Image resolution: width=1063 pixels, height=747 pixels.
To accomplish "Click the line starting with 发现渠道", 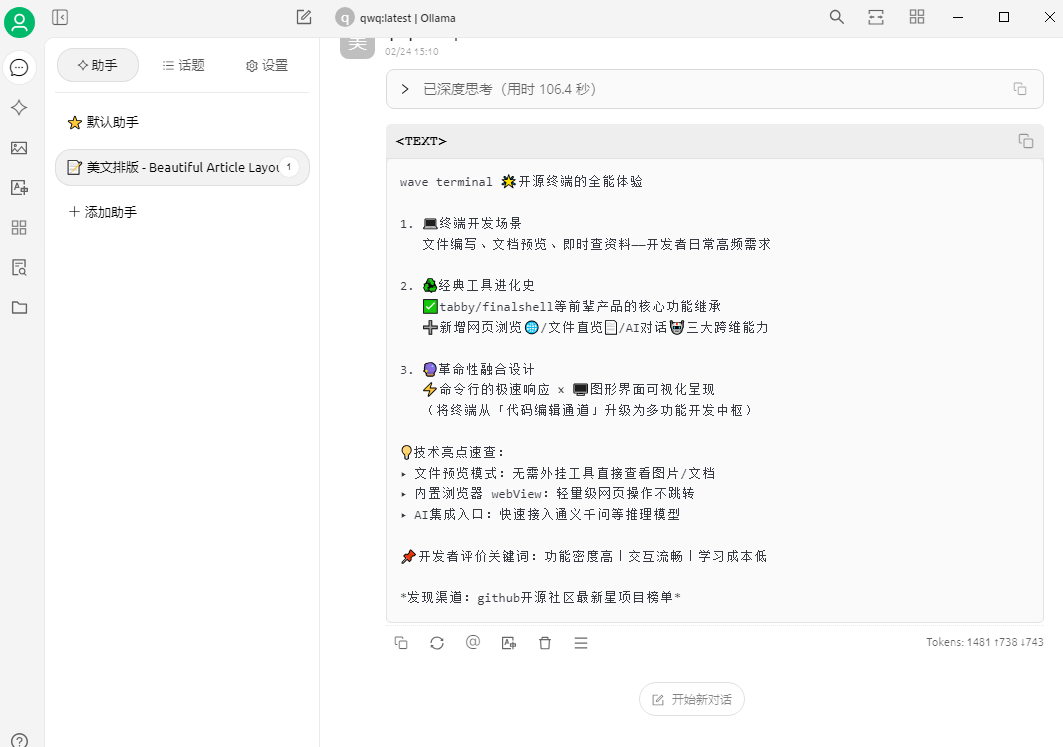I will (x=540, y=597).
